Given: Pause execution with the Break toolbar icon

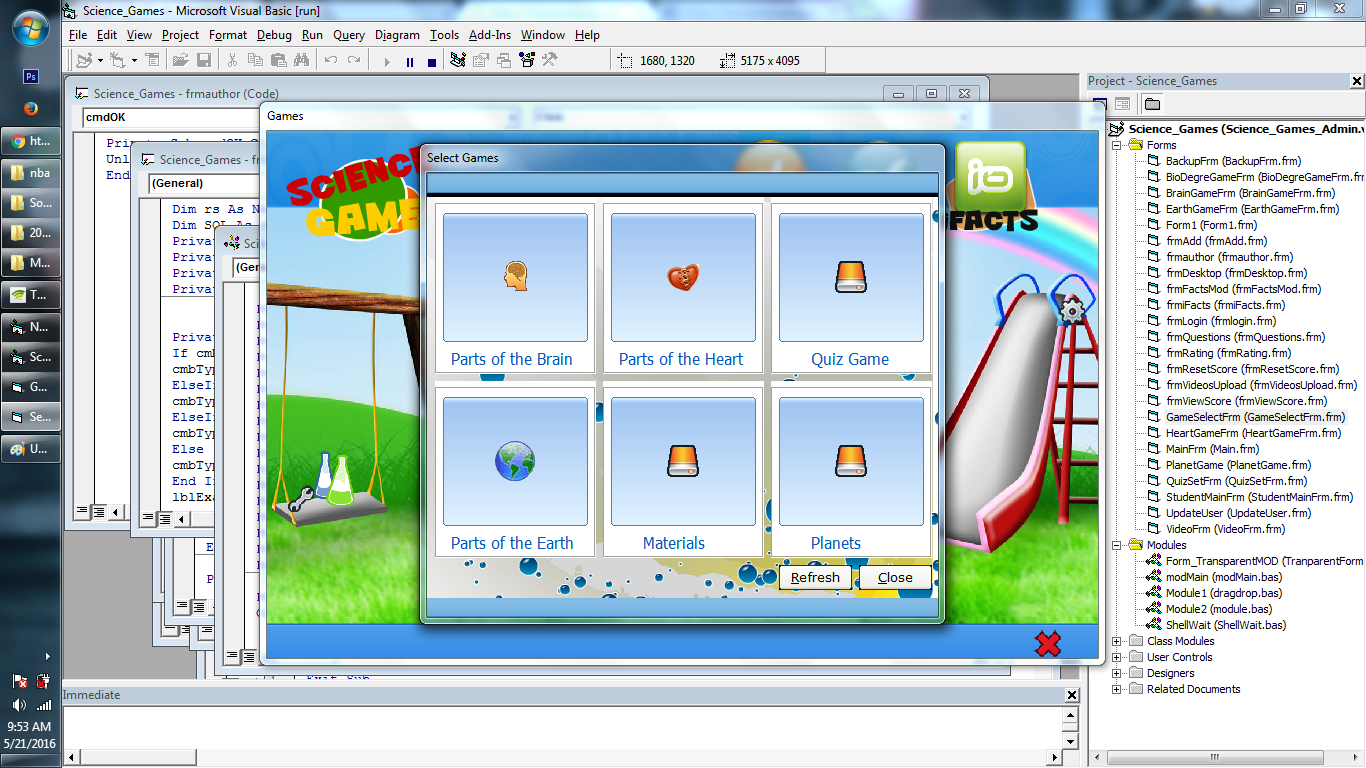Looking at the screenshot, I should pos(410,60).
